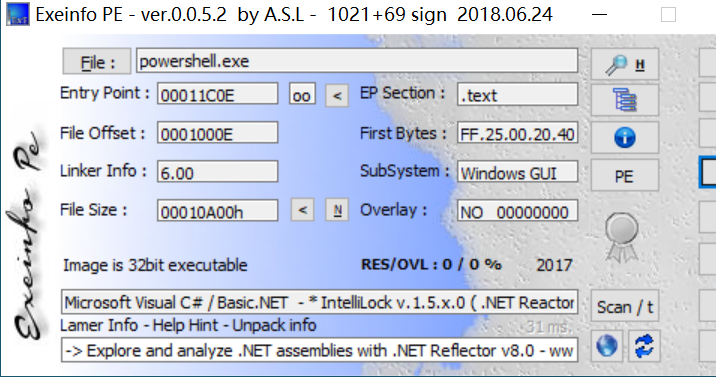Select the .NET Reflector hint text field
This screenshot has height=377, width=716.
click(x=320, y=351)
